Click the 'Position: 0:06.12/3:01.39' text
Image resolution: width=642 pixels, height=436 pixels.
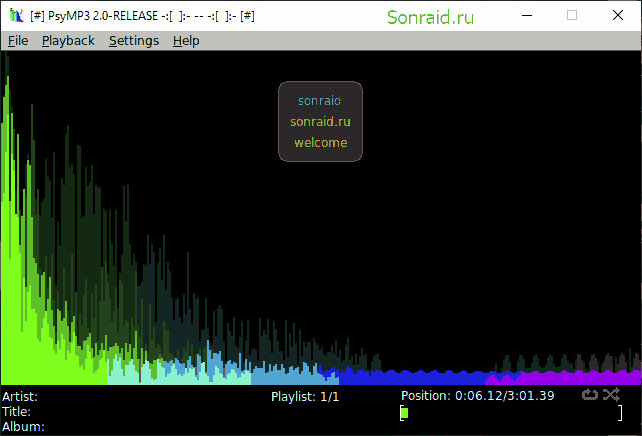click(x=477, y=396)
